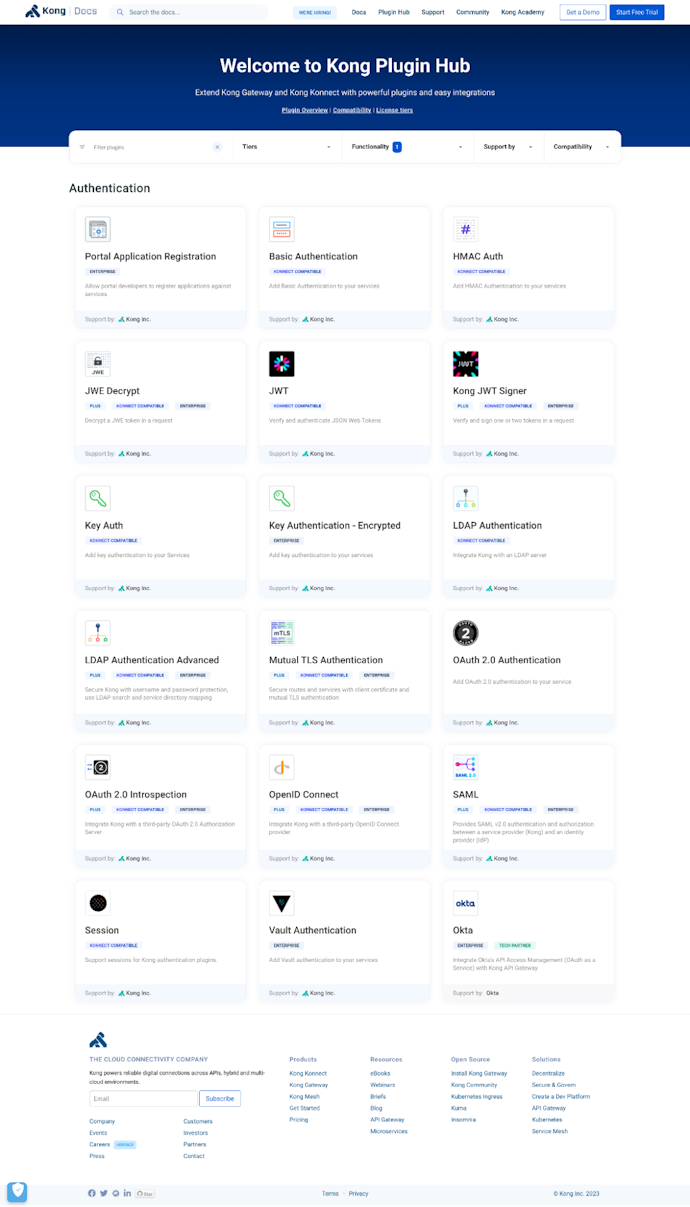Select the HMAC Auth hash icon

coord(465,229)
